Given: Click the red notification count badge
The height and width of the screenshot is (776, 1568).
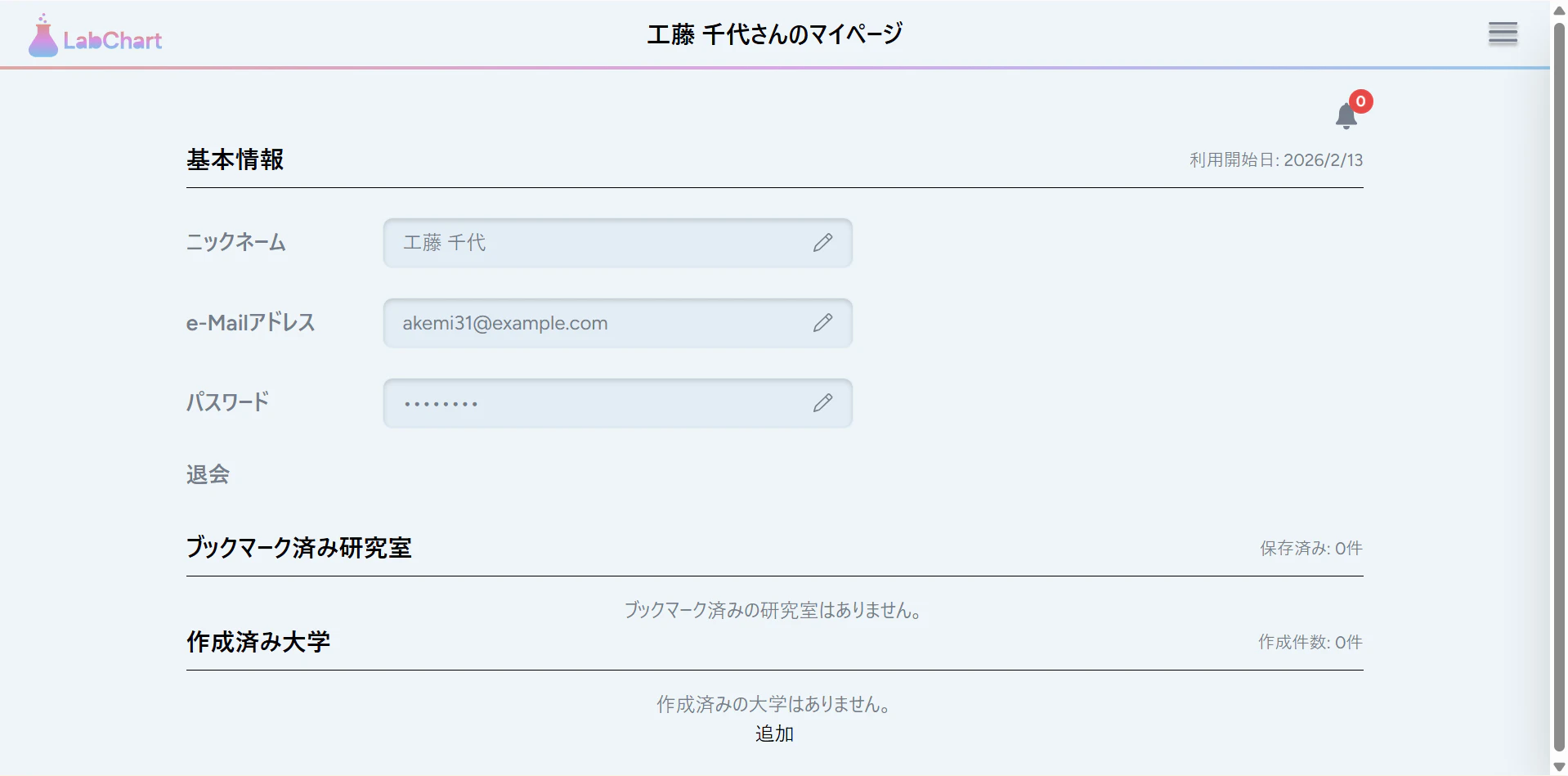Looking at the screenshot, I should click(1360, 101).
